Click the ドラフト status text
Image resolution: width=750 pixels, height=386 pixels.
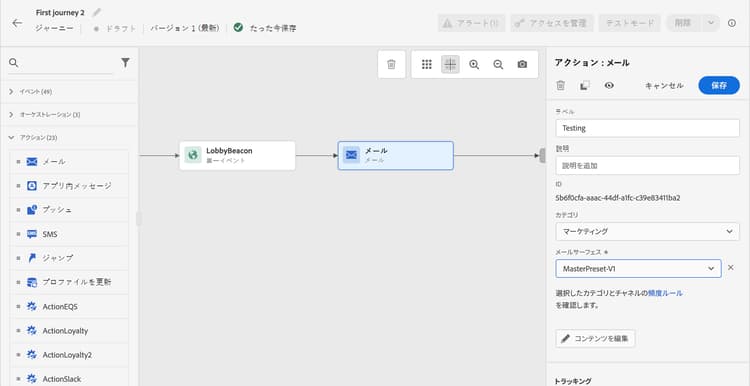[x=121, y=29]
